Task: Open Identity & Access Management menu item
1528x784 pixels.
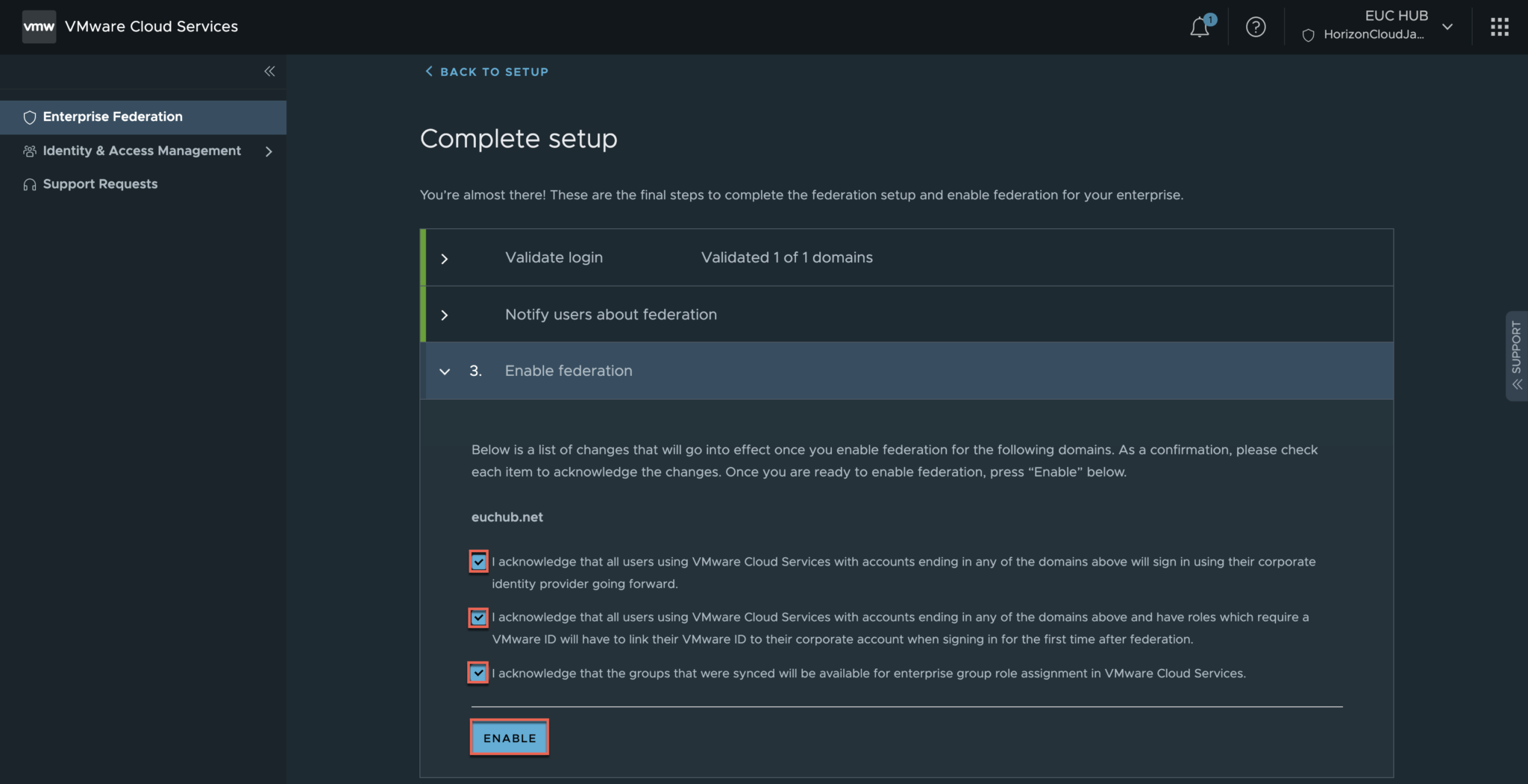Action: coord(143,151)
